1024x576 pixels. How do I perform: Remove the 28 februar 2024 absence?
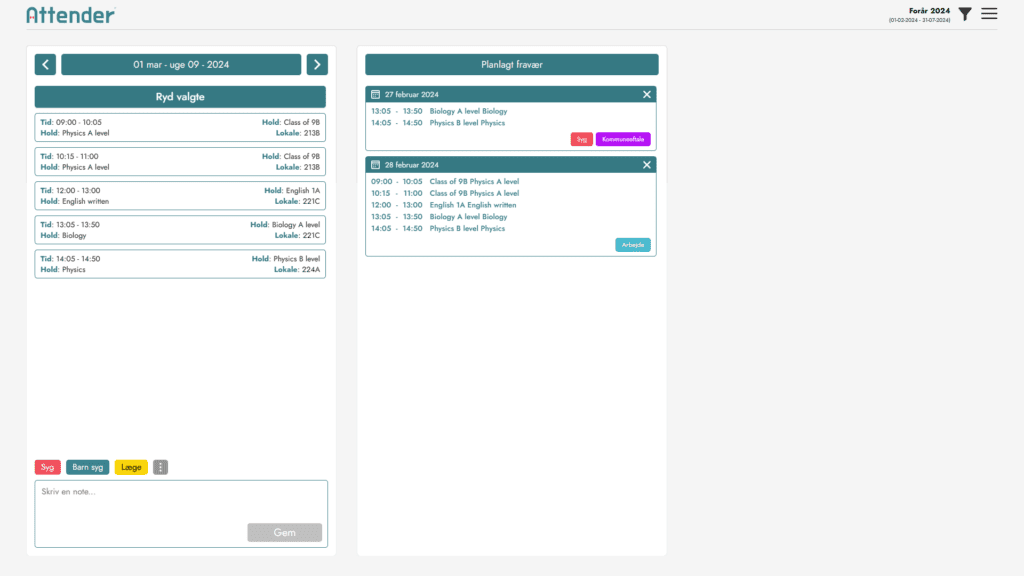(x=647, y=164)
